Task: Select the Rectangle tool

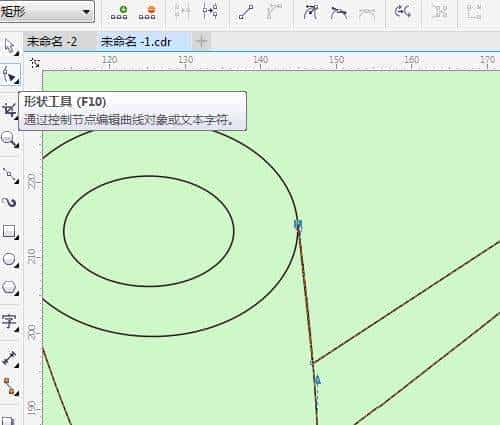Action: [10, 231]
